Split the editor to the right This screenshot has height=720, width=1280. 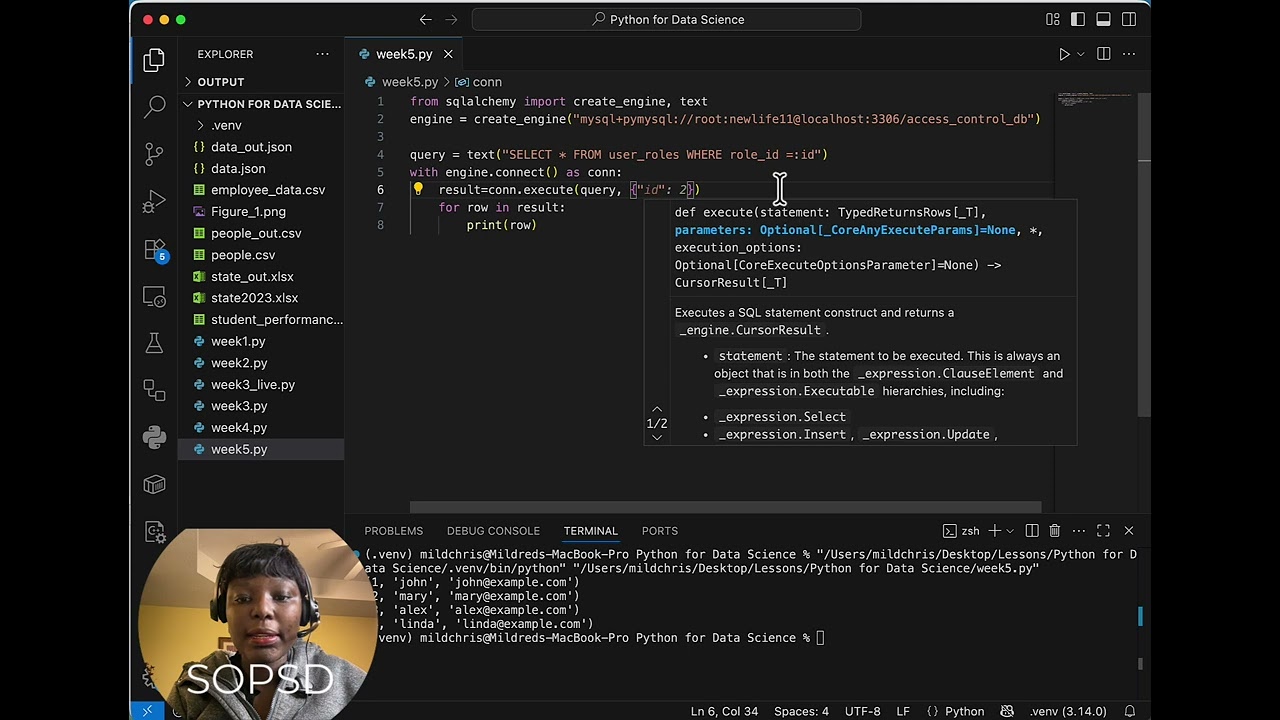coord(1104,54)
